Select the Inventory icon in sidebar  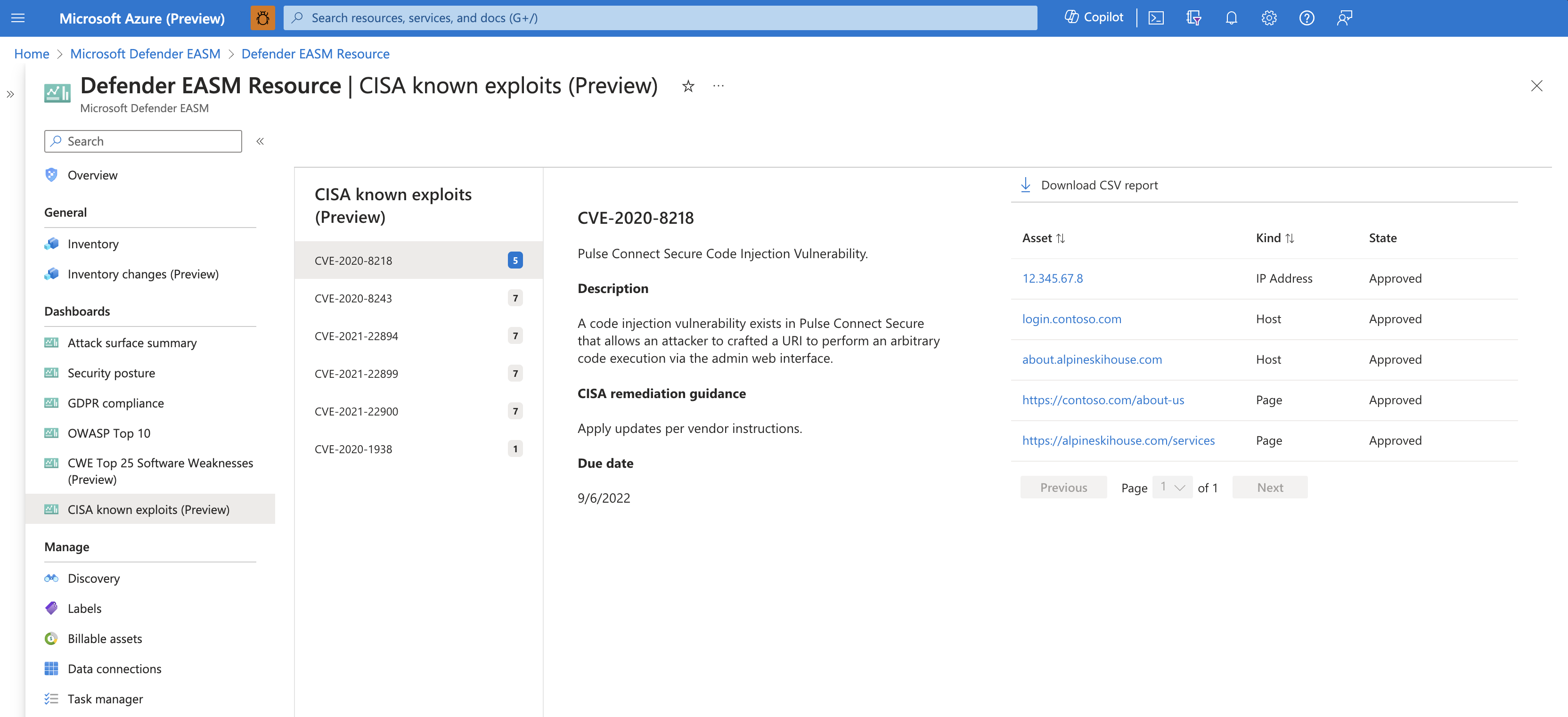click(x=52, y=242)
